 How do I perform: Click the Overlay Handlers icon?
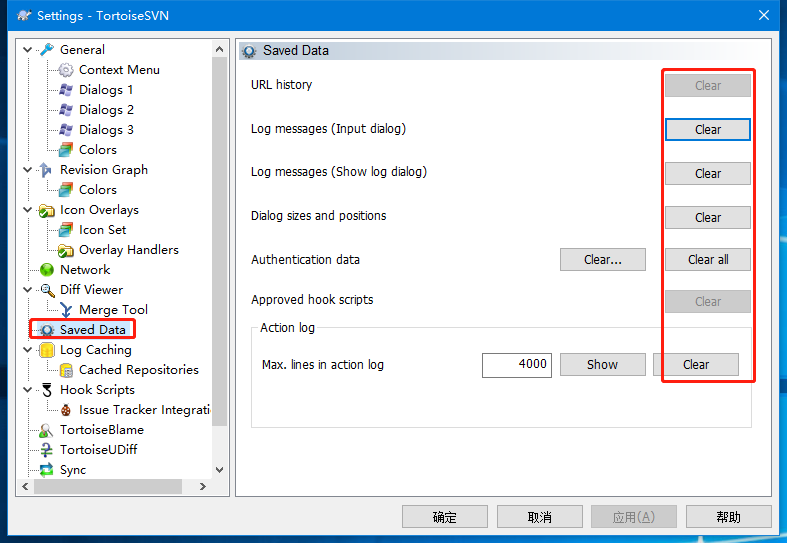click(66, 250)
